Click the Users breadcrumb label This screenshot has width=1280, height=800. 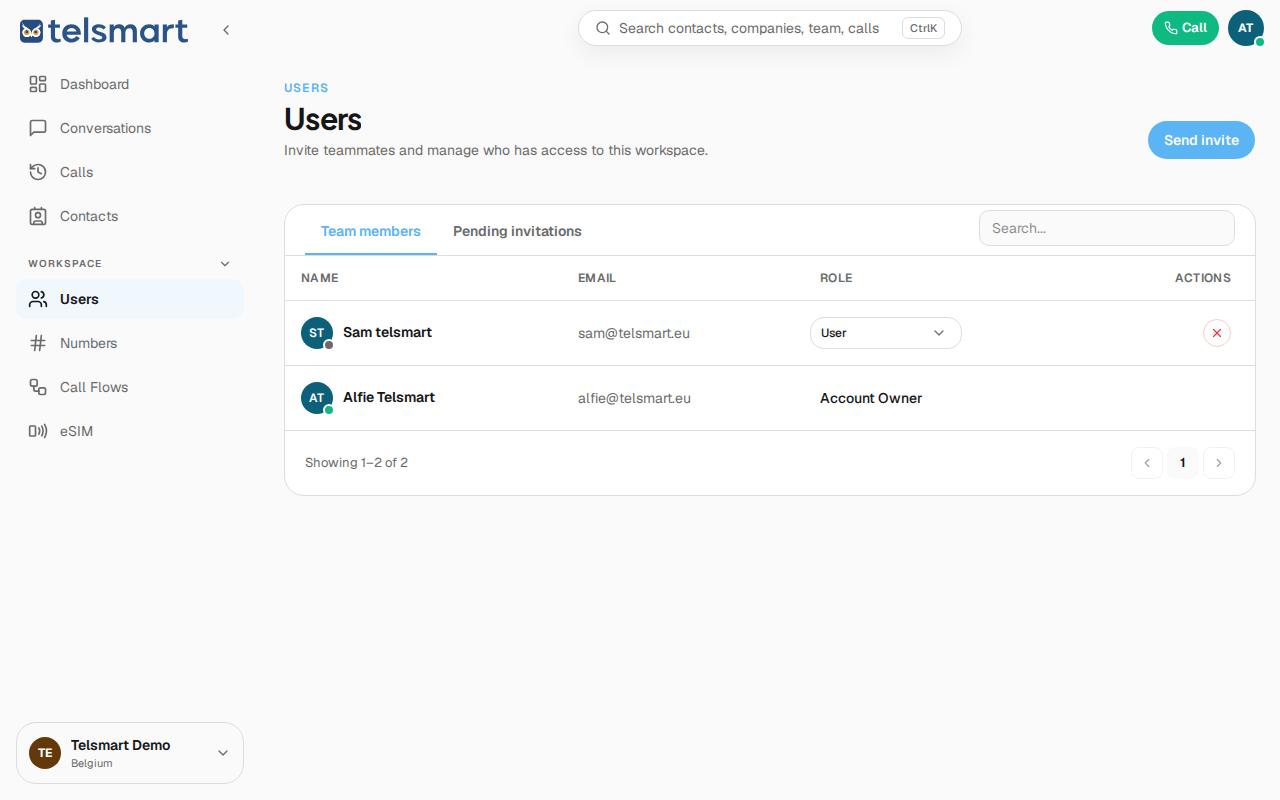coord(306,88)
